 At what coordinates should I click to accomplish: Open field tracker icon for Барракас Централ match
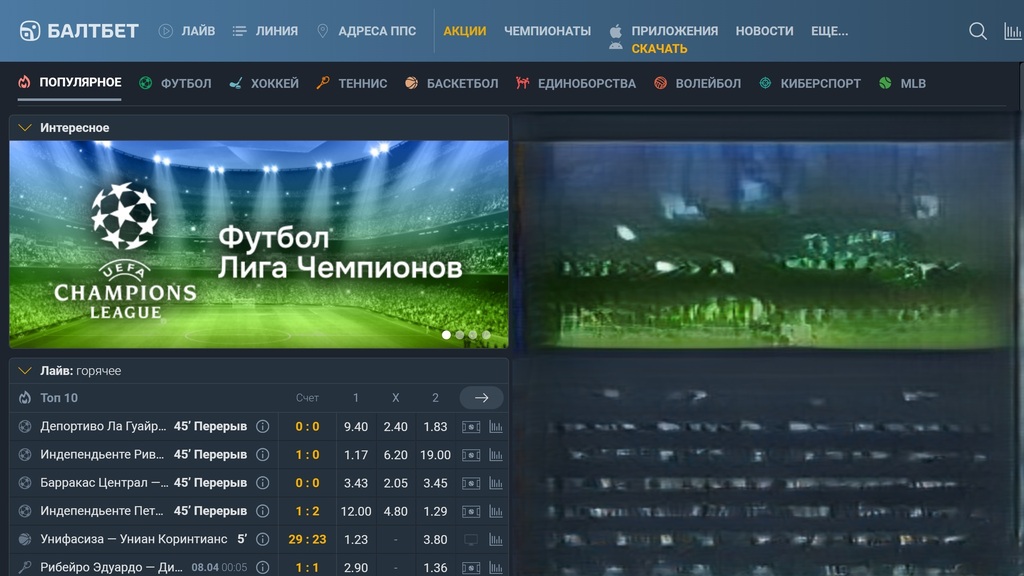pos(470,483)
